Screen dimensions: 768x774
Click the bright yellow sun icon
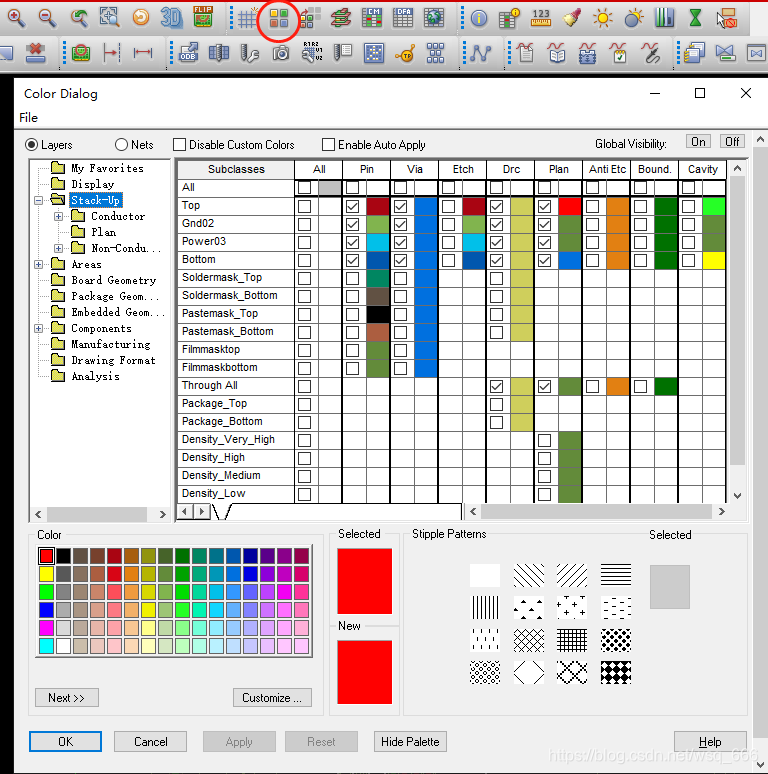pos(603,19)
